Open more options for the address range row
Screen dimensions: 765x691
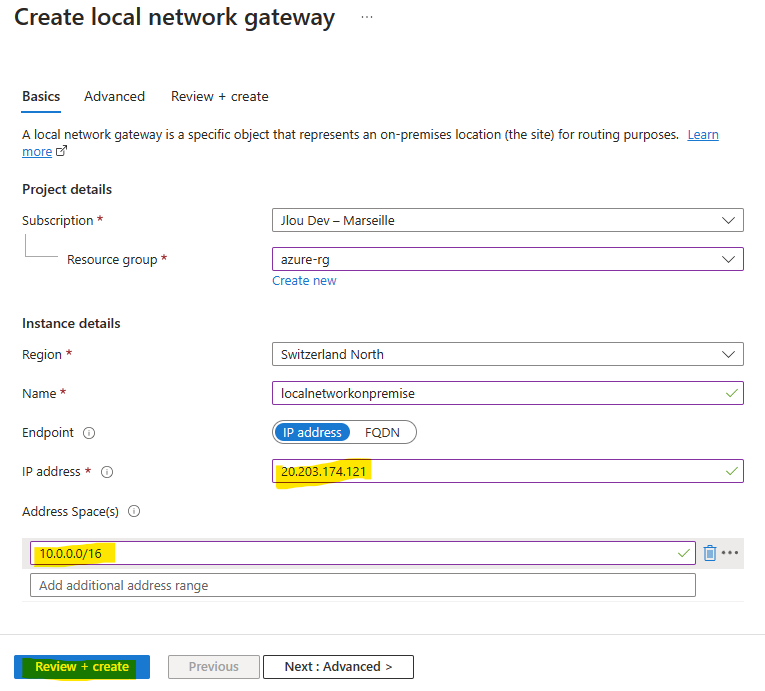tap(730, 552)
